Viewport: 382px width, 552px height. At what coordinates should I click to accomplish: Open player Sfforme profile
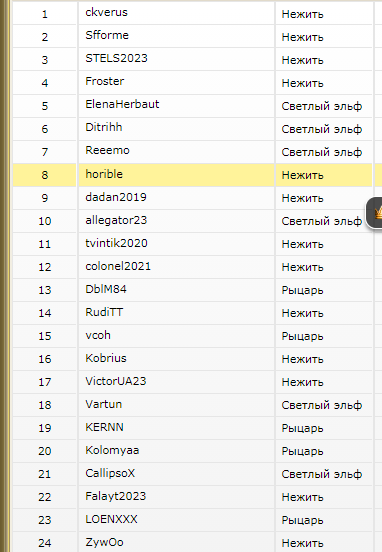click(107, 35)
